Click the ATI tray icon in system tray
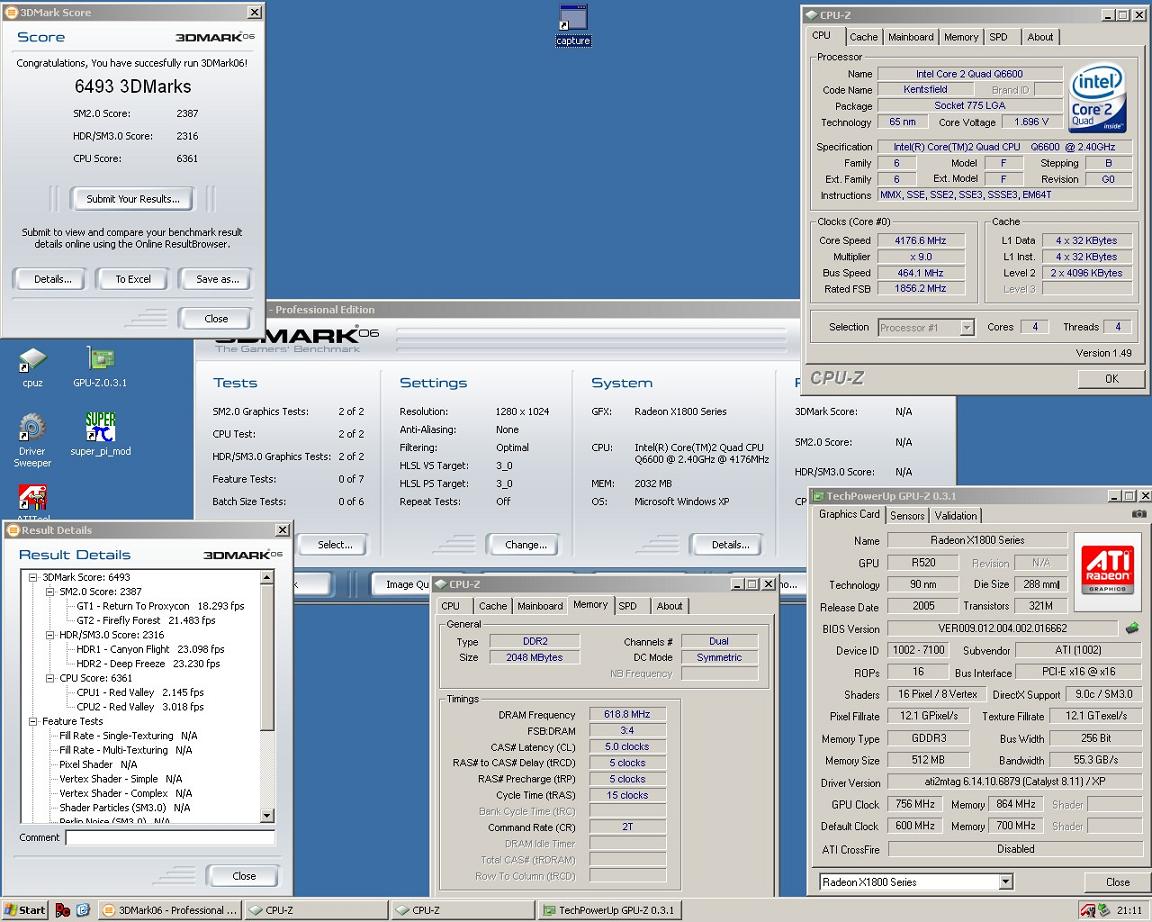The image size is (1152, 922). tap(1088, 910)
